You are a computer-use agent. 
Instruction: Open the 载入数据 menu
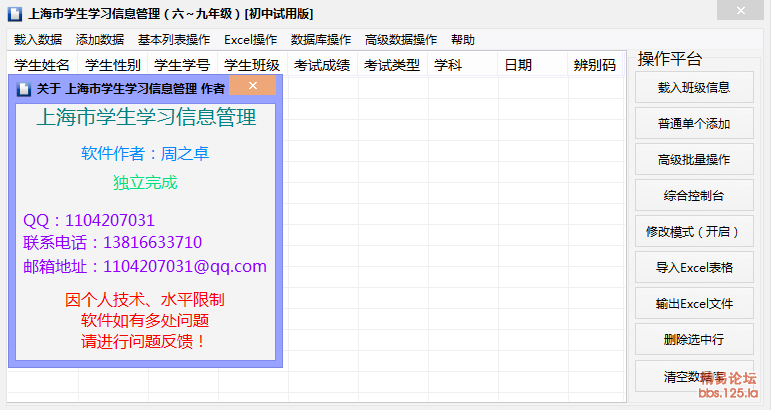click(x=38, y=40)
